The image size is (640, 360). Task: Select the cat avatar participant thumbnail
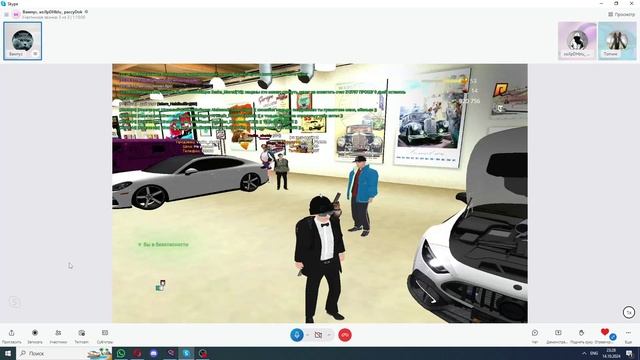click(22, 41)
